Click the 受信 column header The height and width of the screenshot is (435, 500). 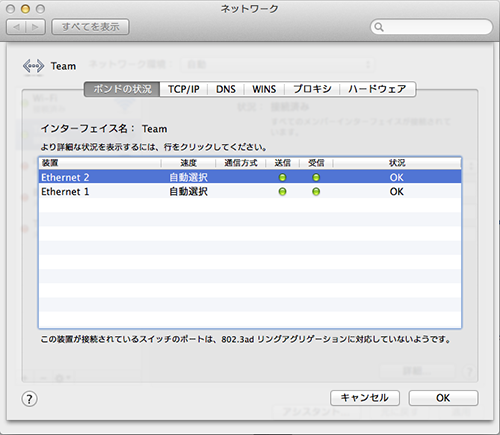point(316,163)
